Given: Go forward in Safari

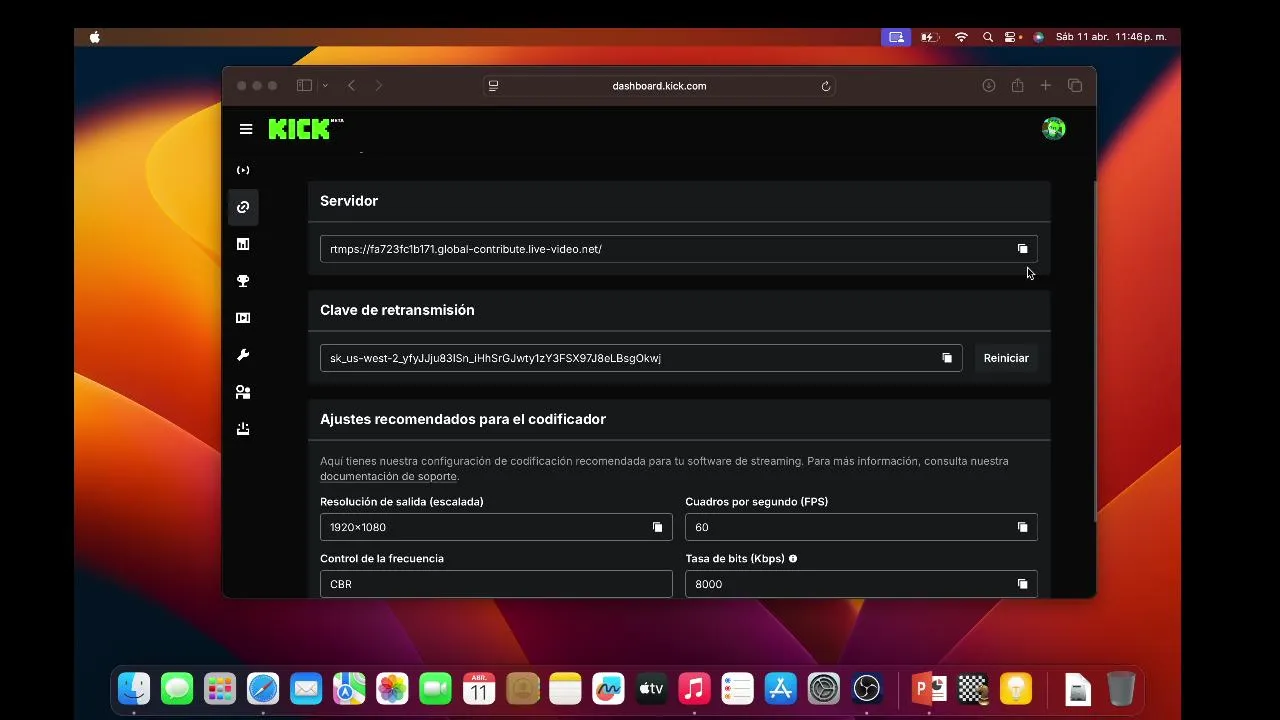Looking at the screenshot, I should (379, 86).
